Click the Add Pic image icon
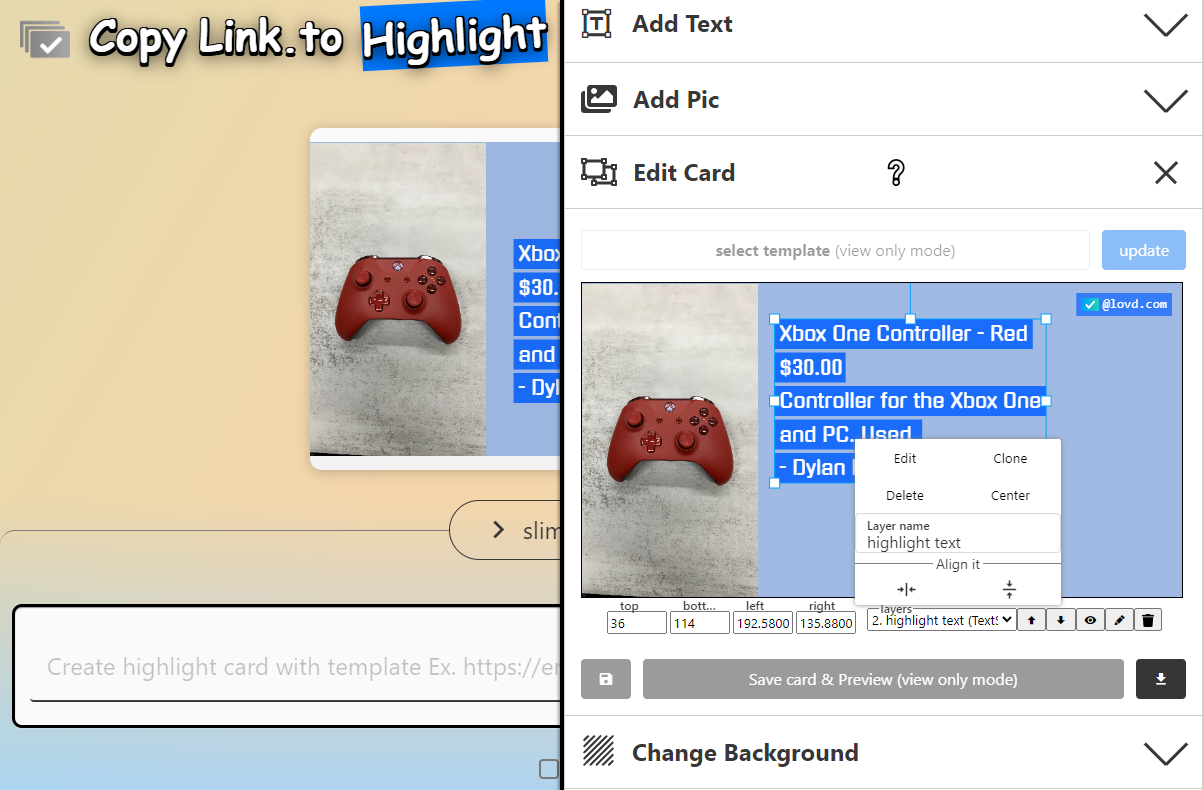Viewport: 1203px width, 790px height. tap(599, 99)
